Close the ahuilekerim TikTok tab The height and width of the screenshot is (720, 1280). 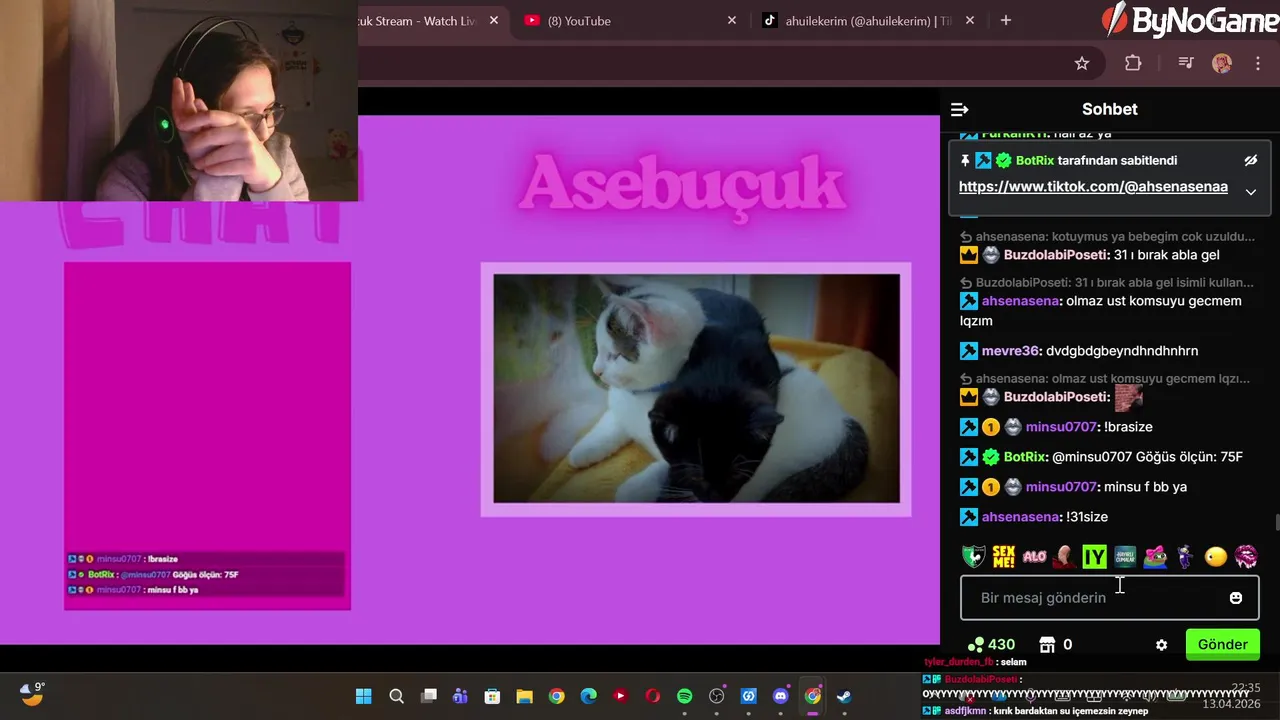click(x=970, y=20)
